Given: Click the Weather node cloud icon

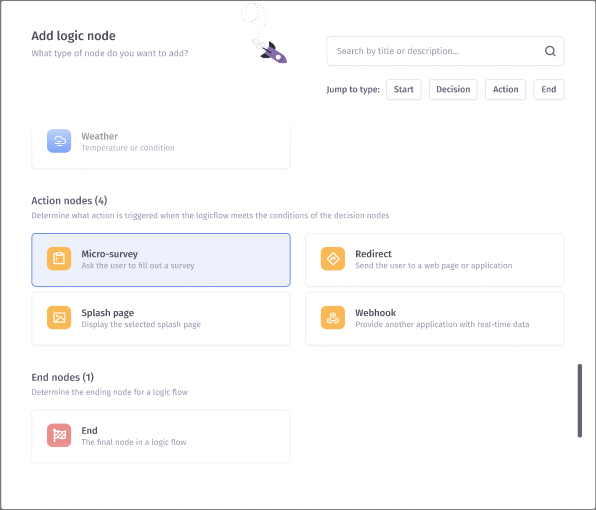Looking at the screenshot, I should 59,141.
